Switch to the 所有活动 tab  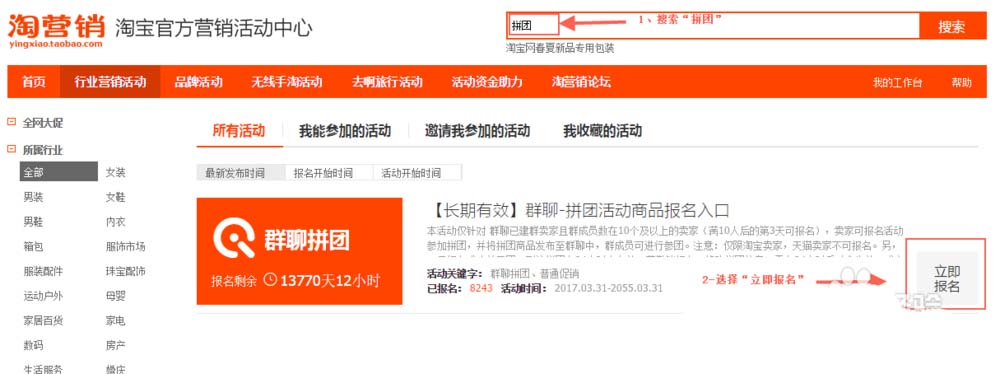pos(239,131)
